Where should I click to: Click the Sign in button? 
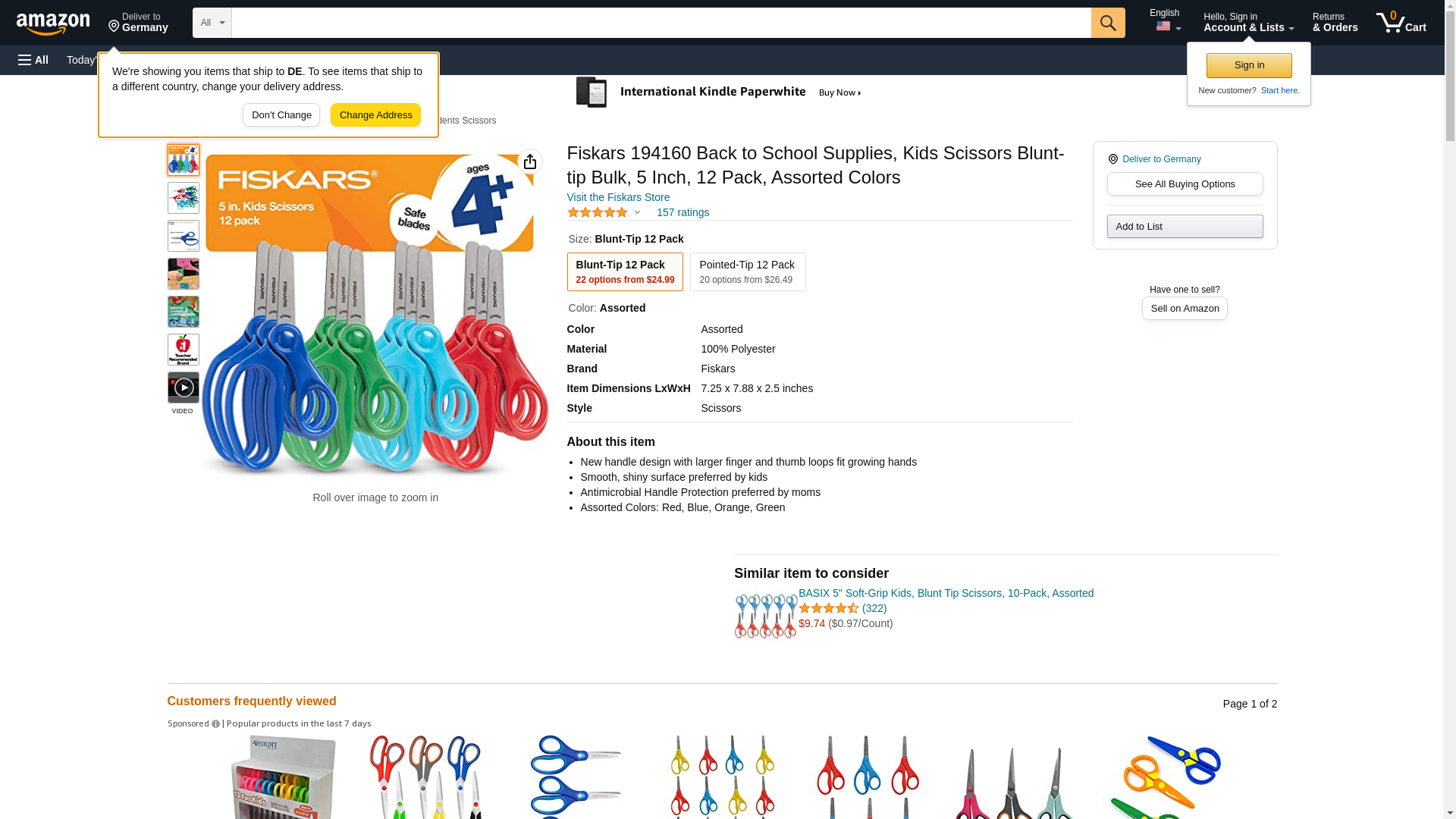(x=1249, y=65)
